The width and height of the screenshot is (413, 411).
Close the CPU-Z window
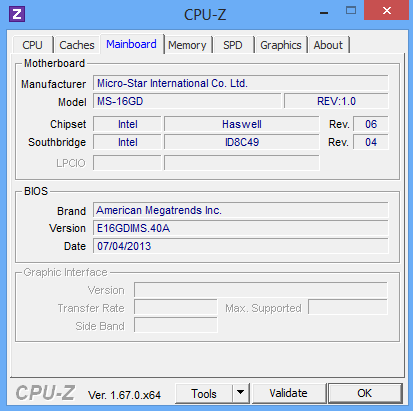387,11
